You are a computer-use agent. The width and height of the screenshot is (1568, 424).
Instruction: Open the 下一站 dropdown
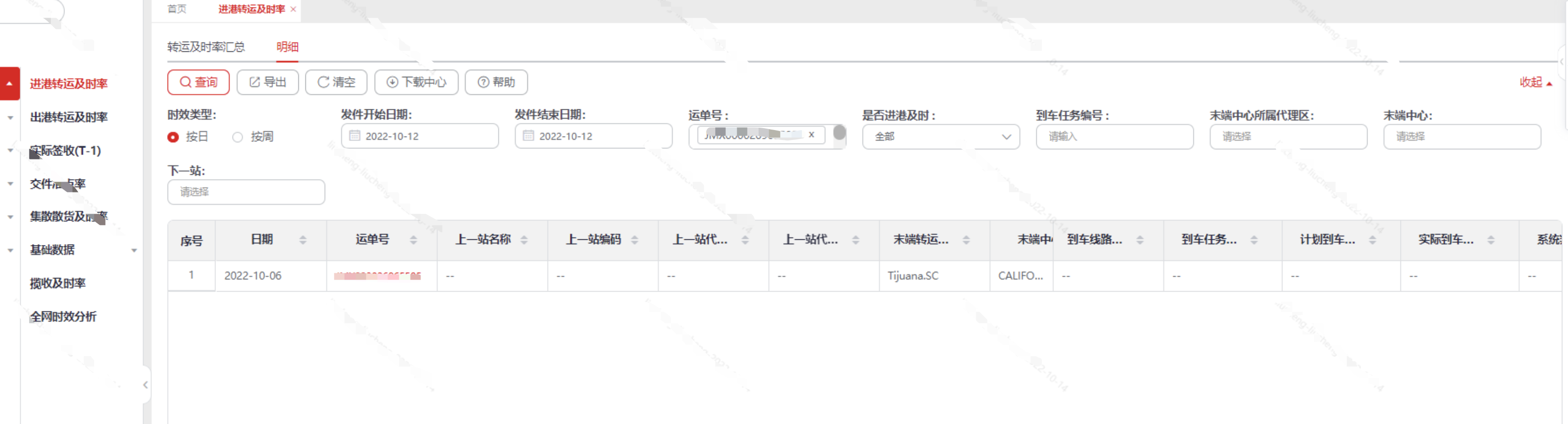pyautogui.click(x=246, y=192)
